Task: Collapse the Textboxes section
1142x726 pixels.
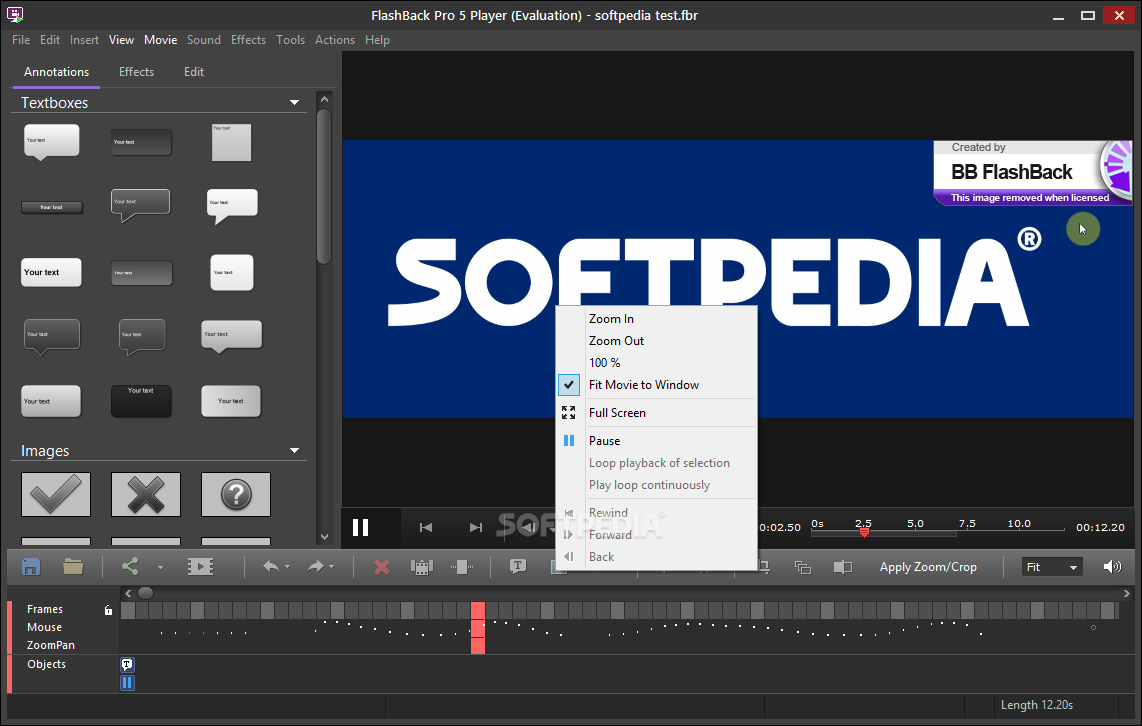Action: [294, 103]
